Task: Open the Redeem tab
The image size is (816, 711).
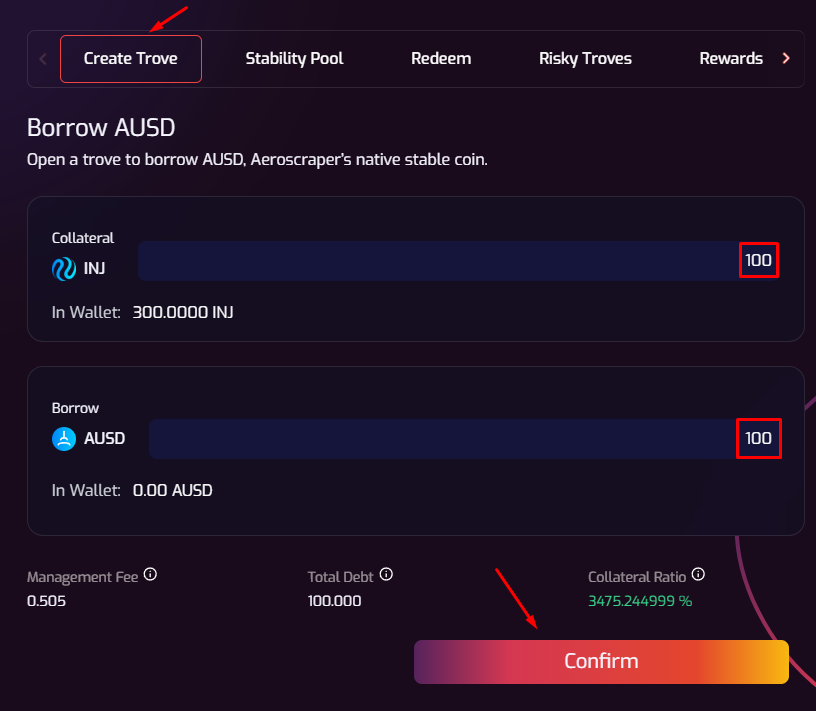Action: pyautogui.click(x=441, y=58)
